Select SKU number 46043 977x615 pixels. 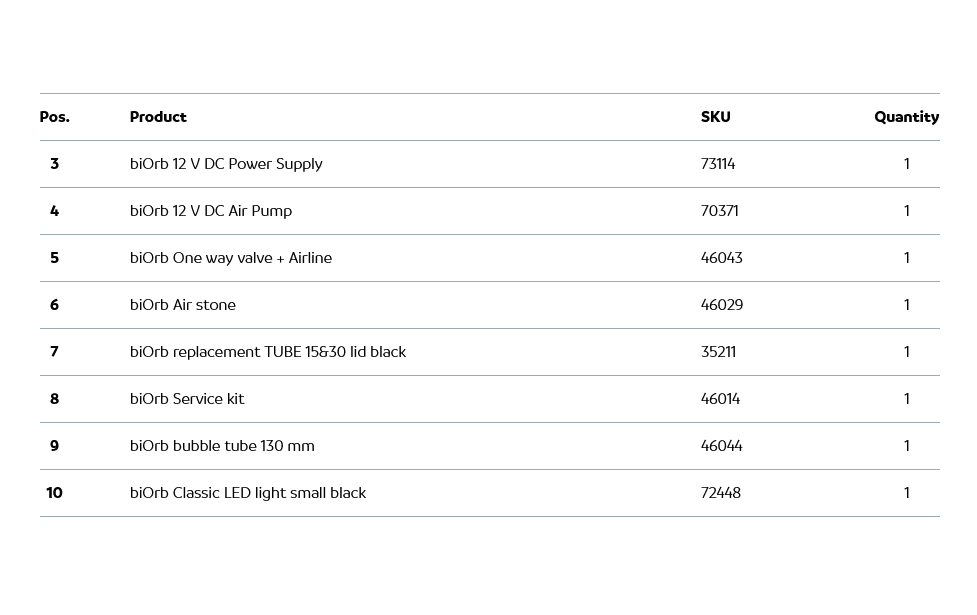722,258
